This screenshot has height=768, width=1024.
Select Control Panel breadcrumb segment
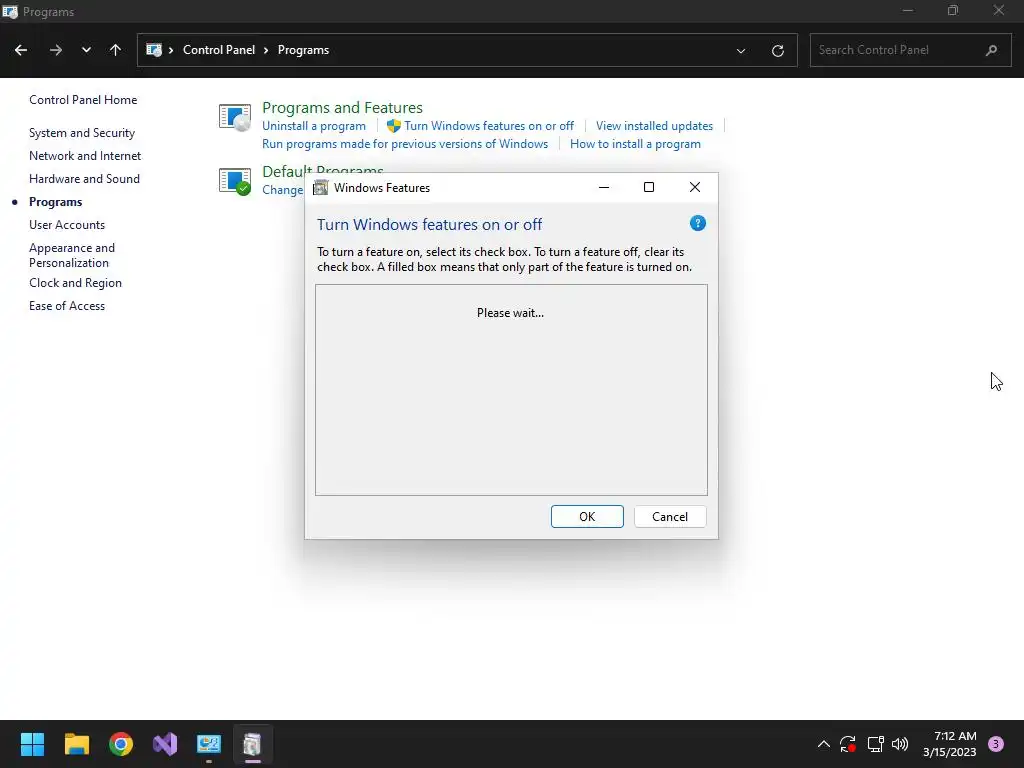click(x=219, y=50)
